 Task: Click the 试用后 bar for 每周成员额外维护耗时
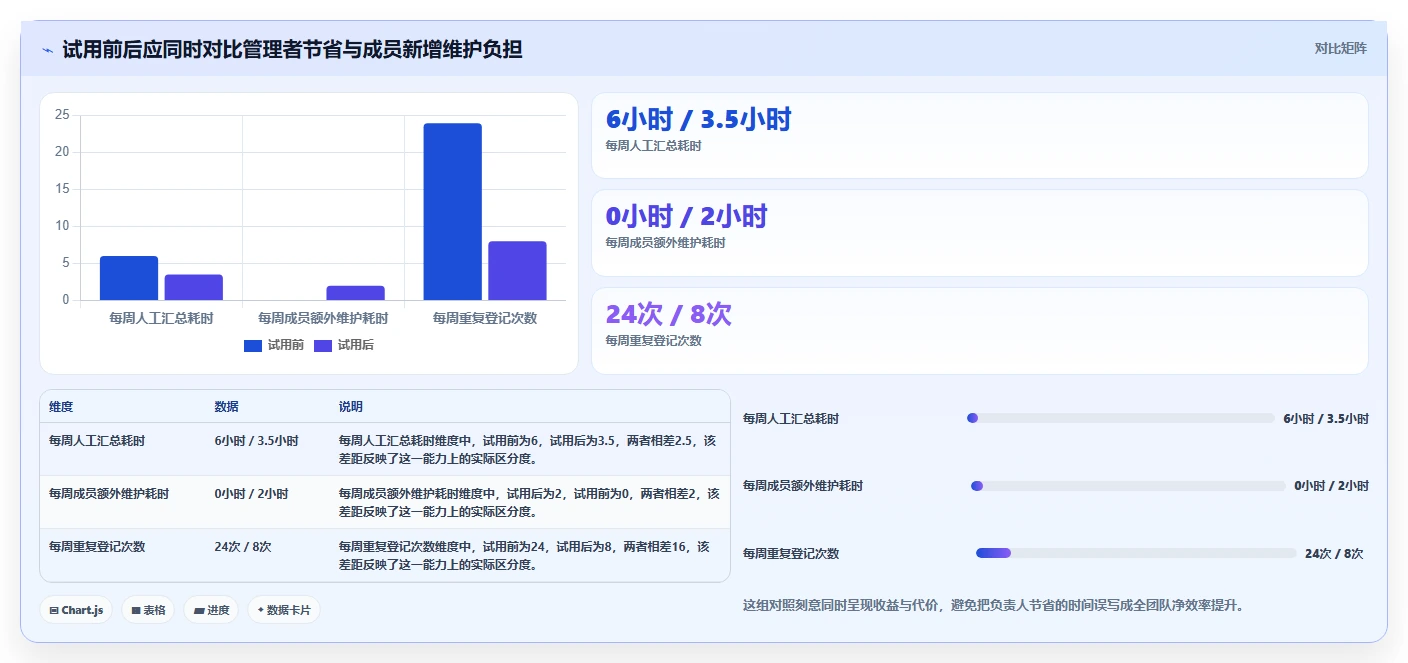355,293
